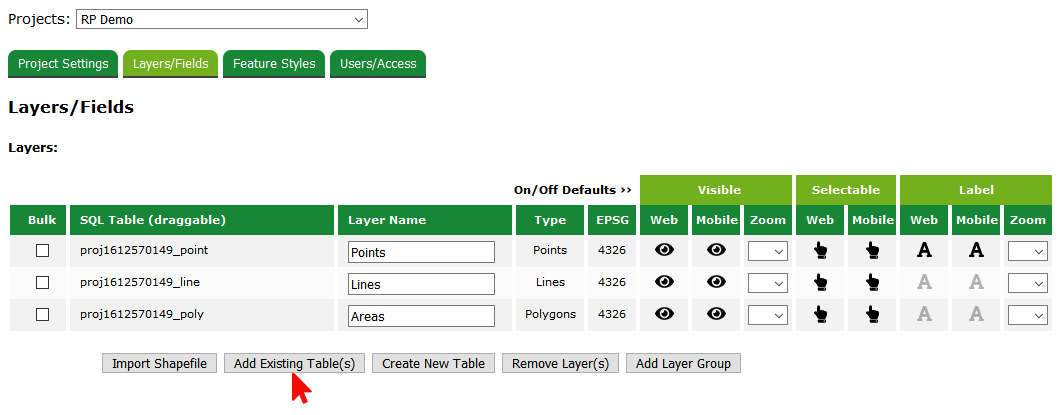The width and height of the screenshot is (1063, 415).
Task: Open the Projects dropdown showing RP Demo
Action: point(222,19)
